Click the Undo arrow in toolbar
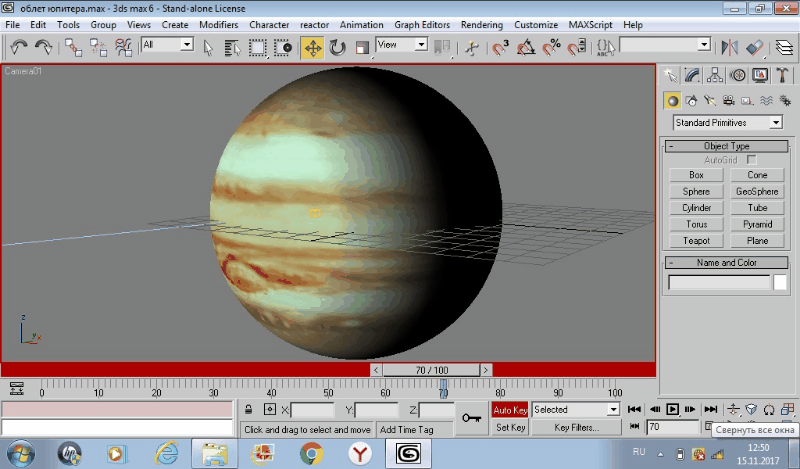This screenshot has height=469, width=800. 19,46
